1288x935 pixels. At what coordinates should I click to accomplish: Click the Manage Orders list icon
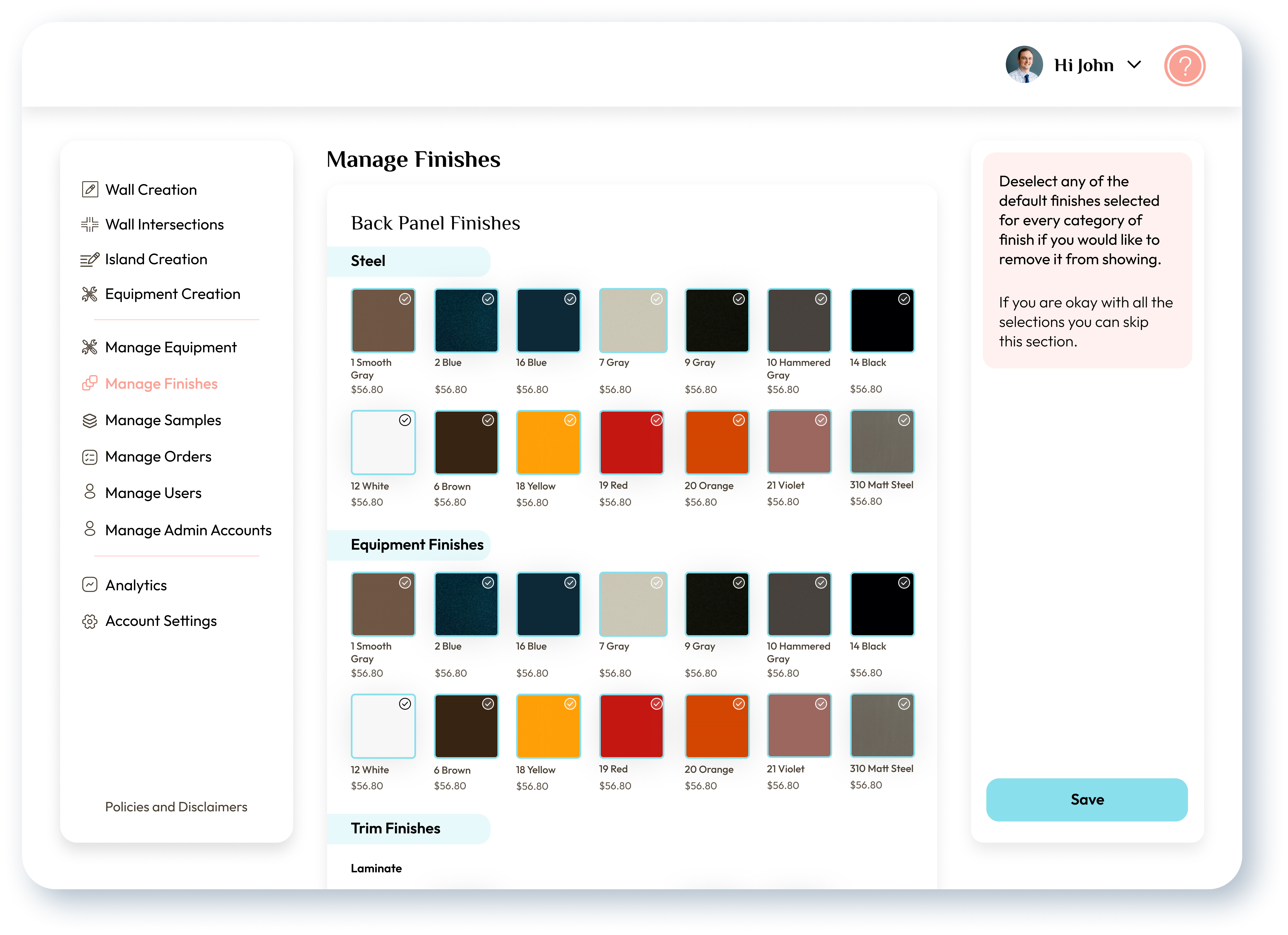[x=90, y=456]
